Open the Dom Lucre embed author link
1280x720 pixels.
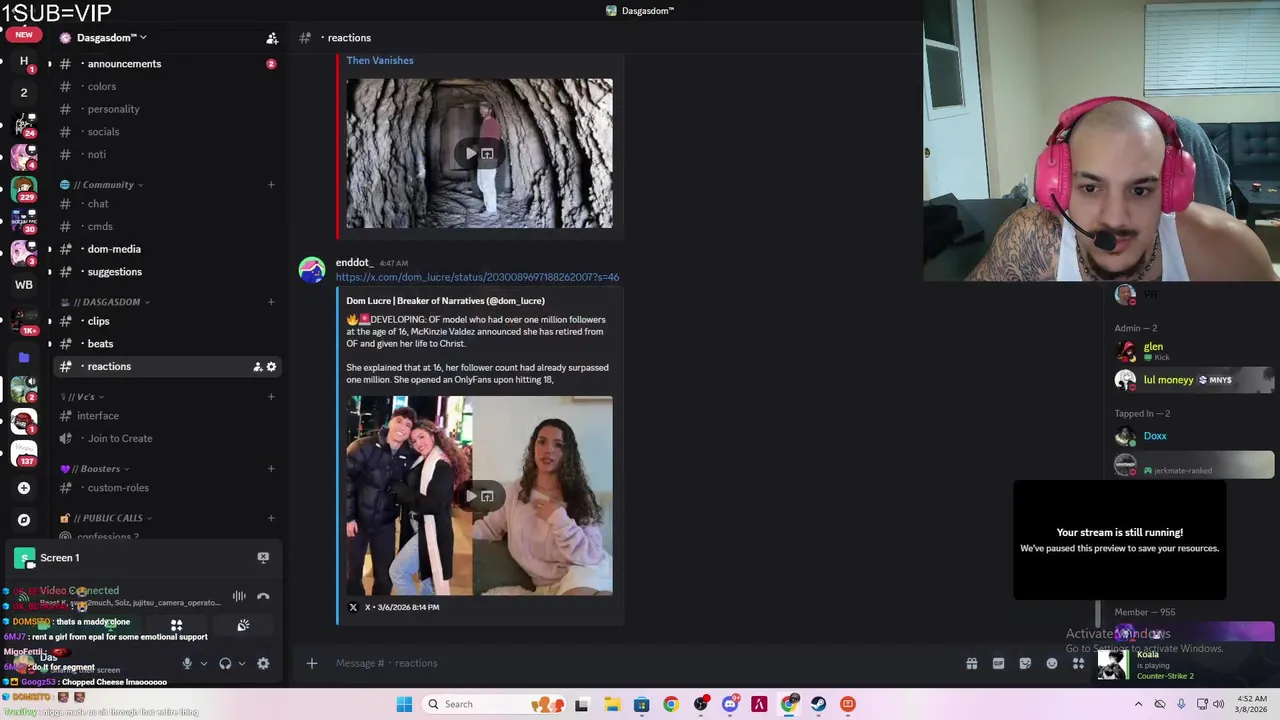[445, 301]
